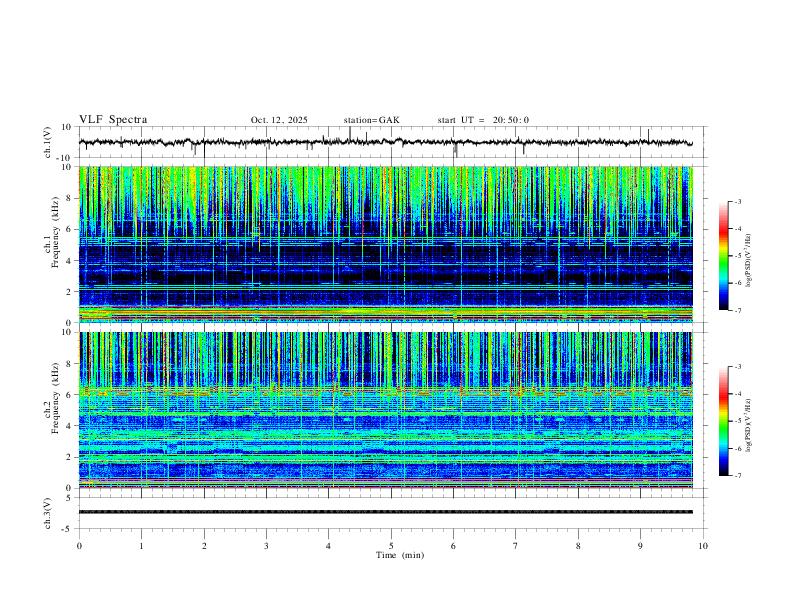The width and height of the screenshot is (792, 612).
Task: Click the lower colorbar '-3' label
Action: point(737,367)
